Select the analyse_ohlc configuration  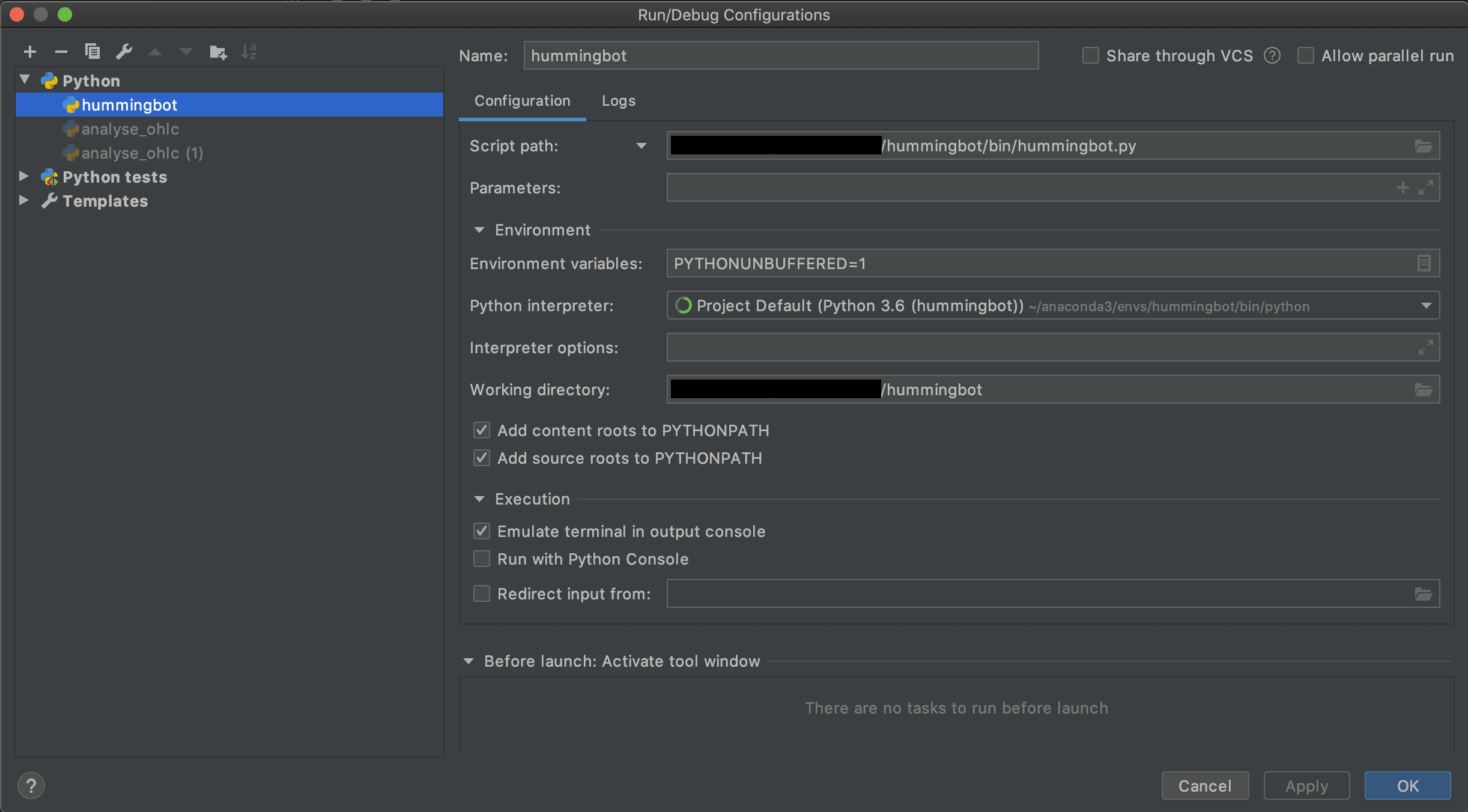tap(229, 129)
